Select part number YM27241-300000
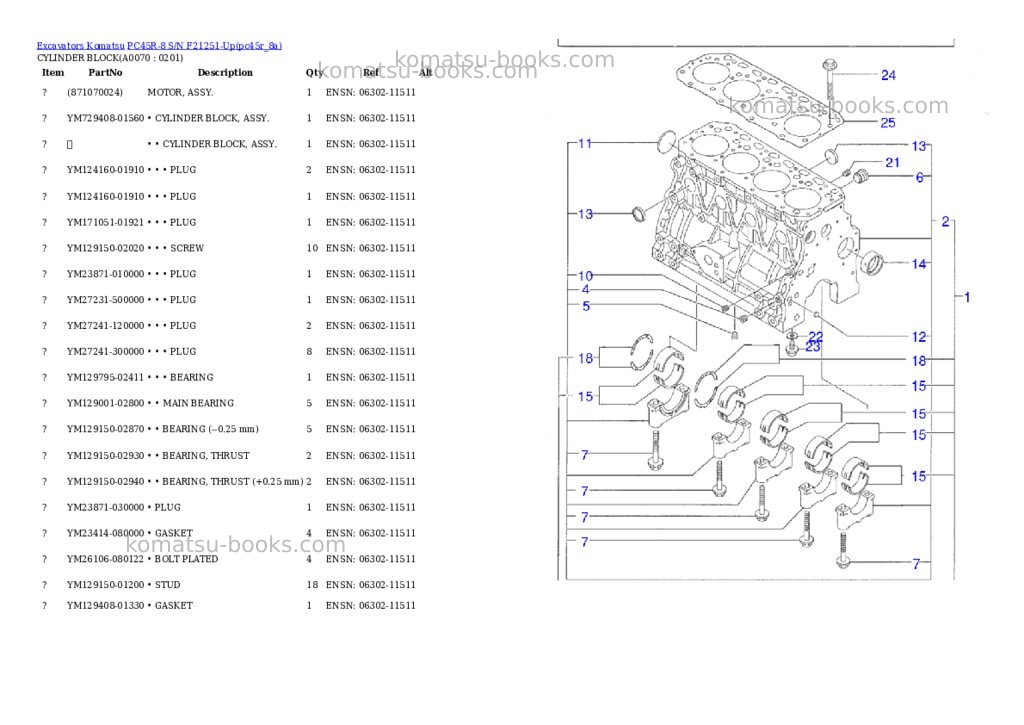The image size is (1024, 725). pyautogui.click(x=105, y=351)
